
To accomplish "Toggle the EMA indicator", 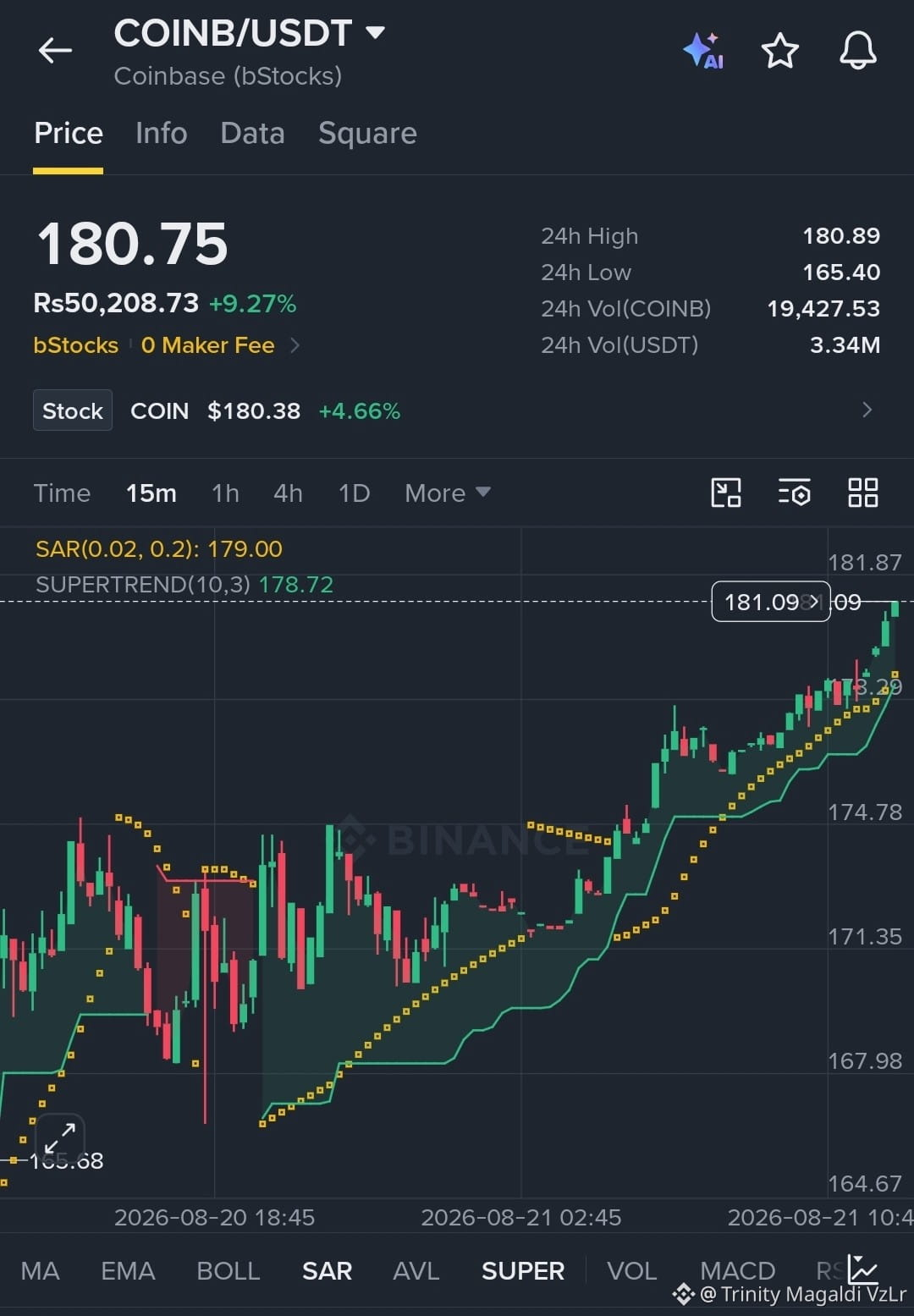I will click(128, 1270).
